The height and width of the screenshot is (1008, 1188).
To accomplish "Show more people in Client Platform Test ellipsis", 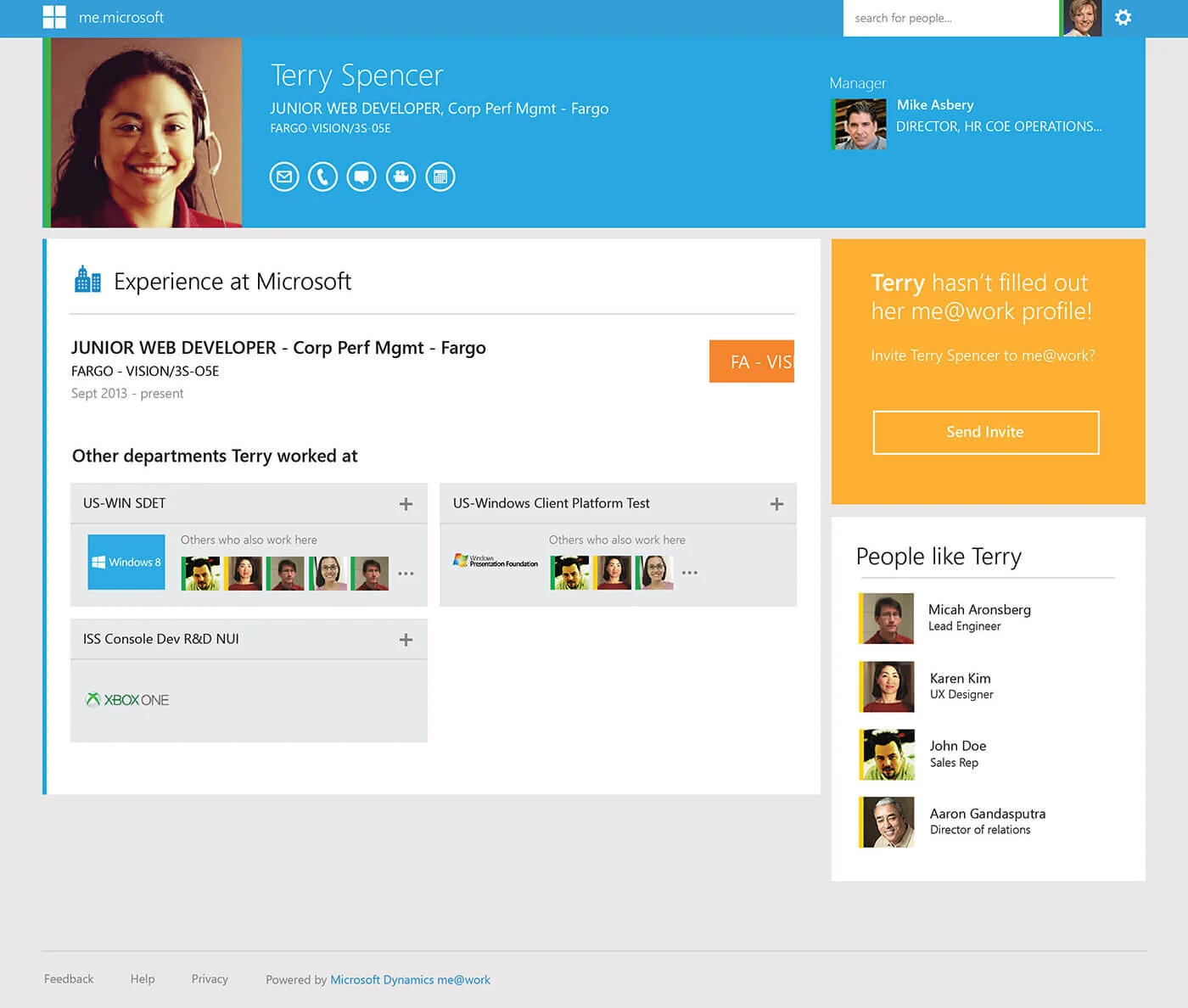I will click(690, 573).
